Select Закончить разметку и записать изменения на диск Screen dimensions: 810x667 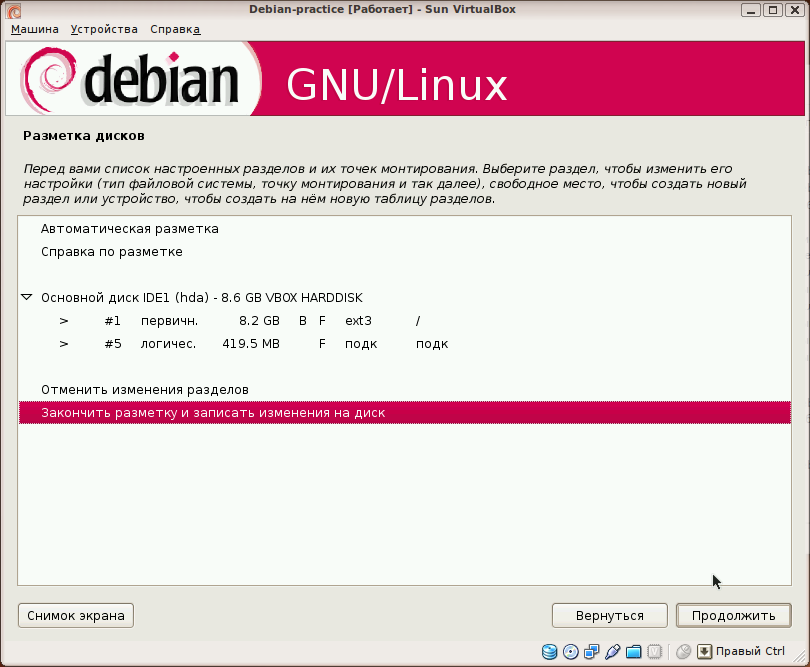click(404, 413)
